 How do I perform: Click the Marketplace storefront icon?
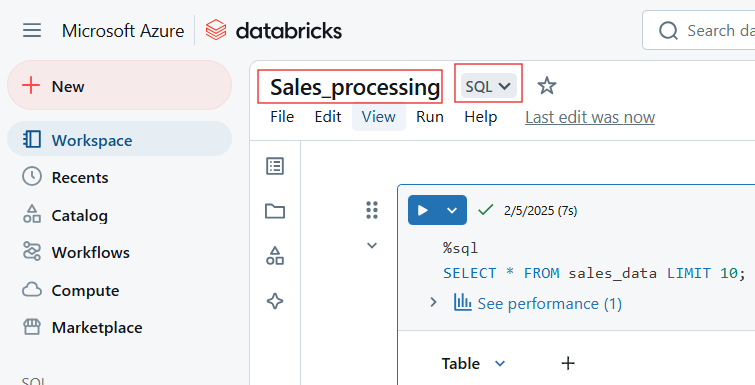pos(32,327)
